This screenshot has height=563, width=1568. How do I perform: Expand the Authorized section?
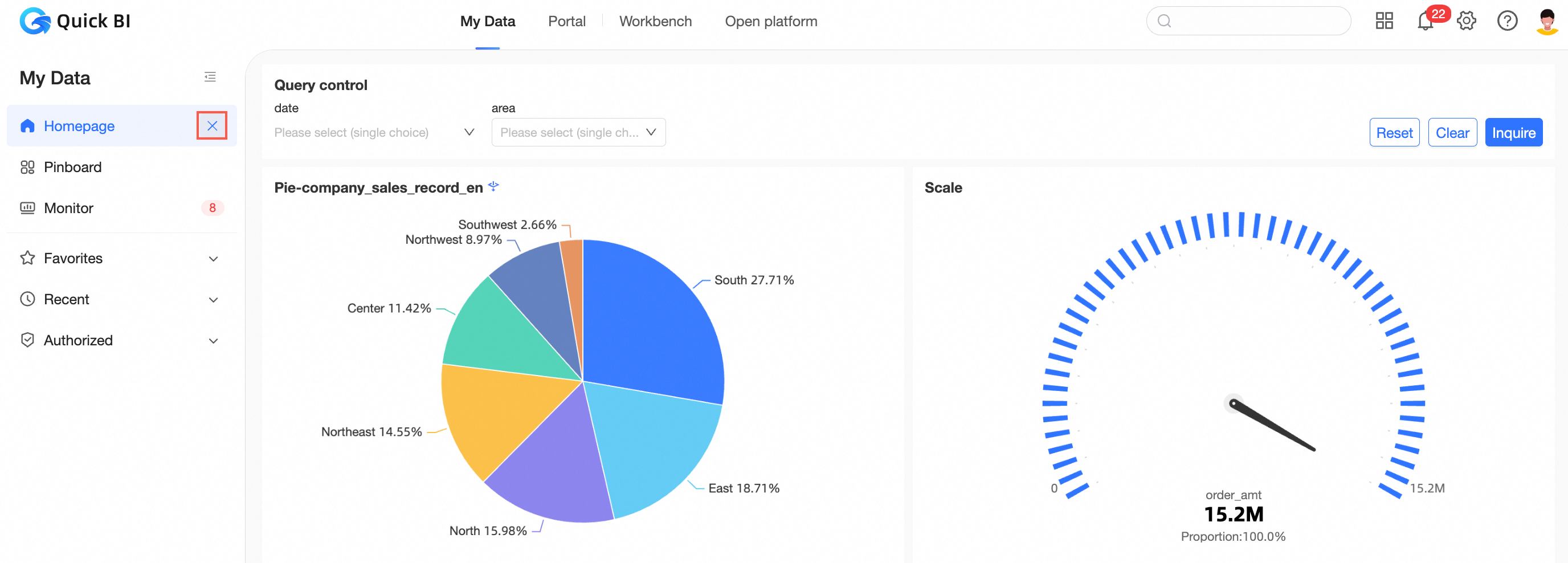tap(214, 341)
